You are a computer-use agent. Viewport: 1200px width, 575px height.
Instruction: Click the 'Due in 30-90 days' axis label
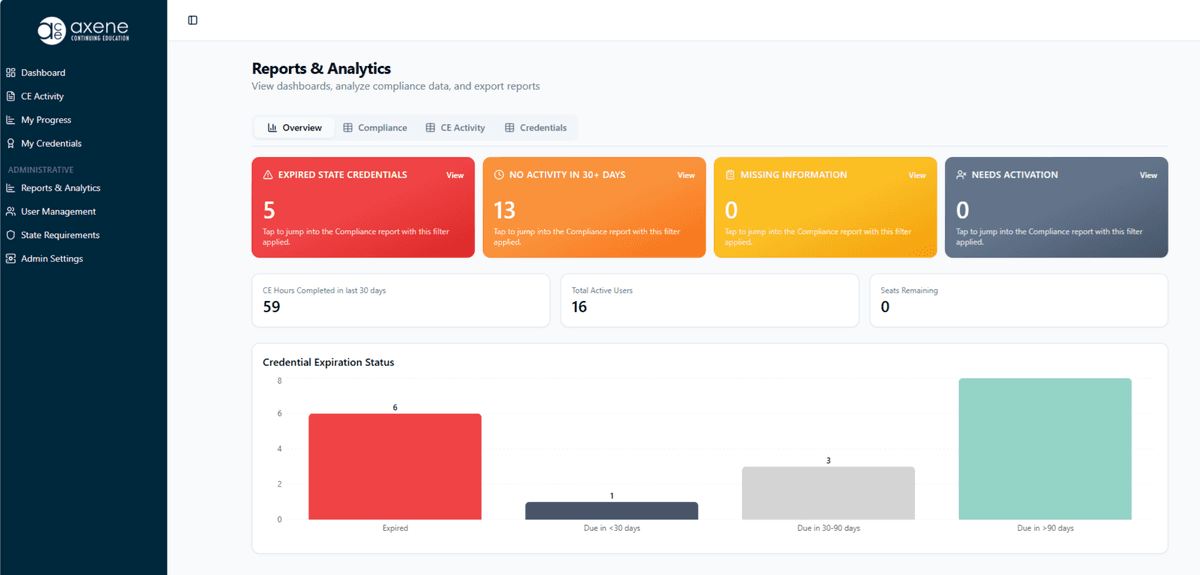coord(828,528)
